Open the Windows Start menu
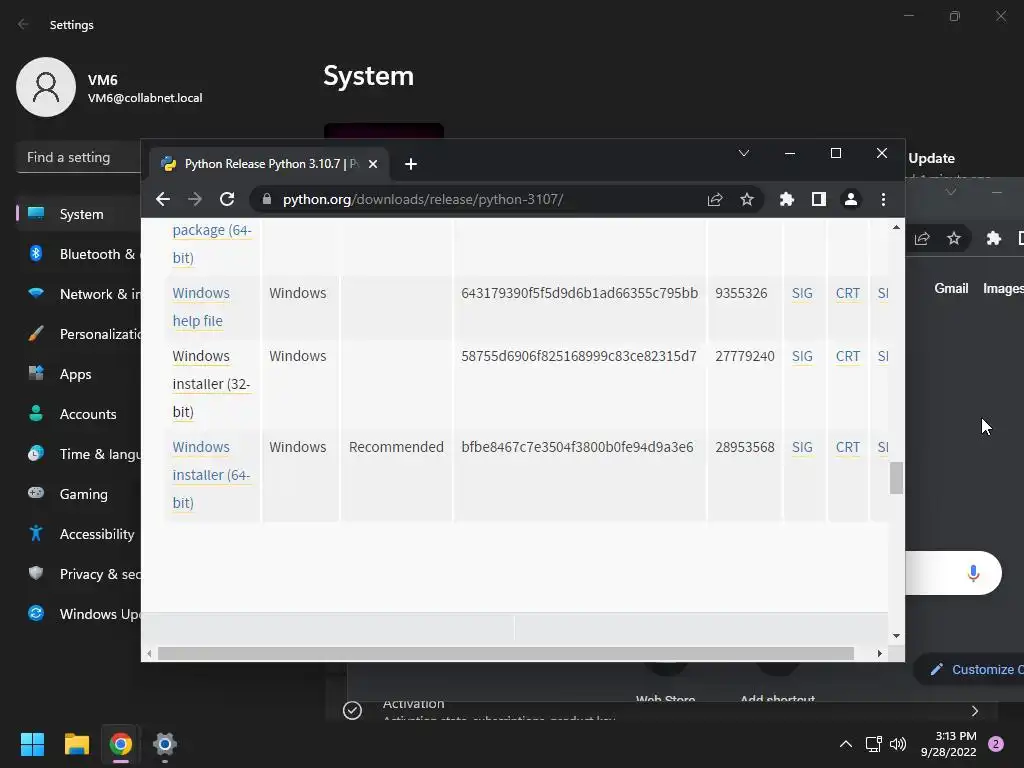This screenshot has height=768, width=1024. coord(32,744)
